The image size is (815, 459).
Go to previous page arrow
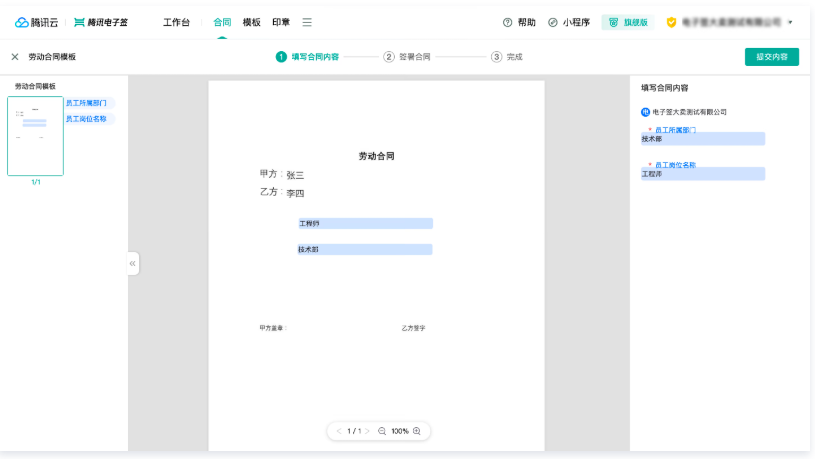[x=339, y=431]
